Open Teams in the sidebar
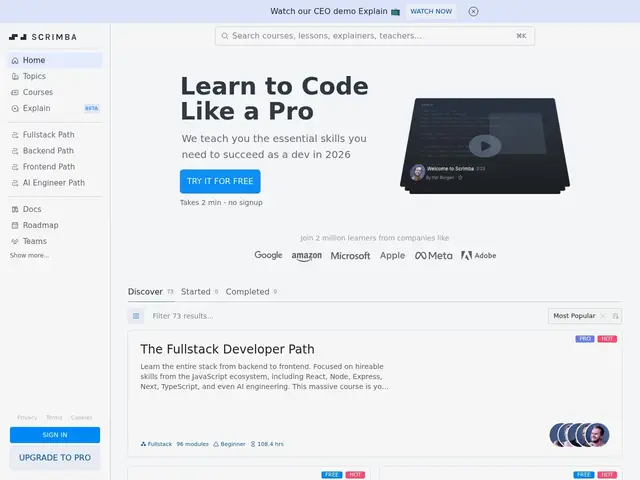This screenshot has width=640, height=480. point(55,241)
